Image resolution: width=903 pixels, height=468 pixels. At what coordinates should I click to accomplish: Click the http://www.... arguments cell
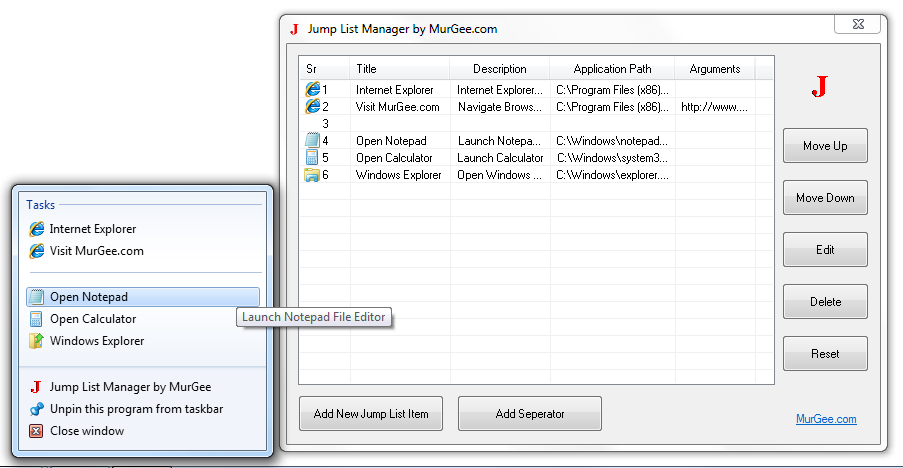714,106
